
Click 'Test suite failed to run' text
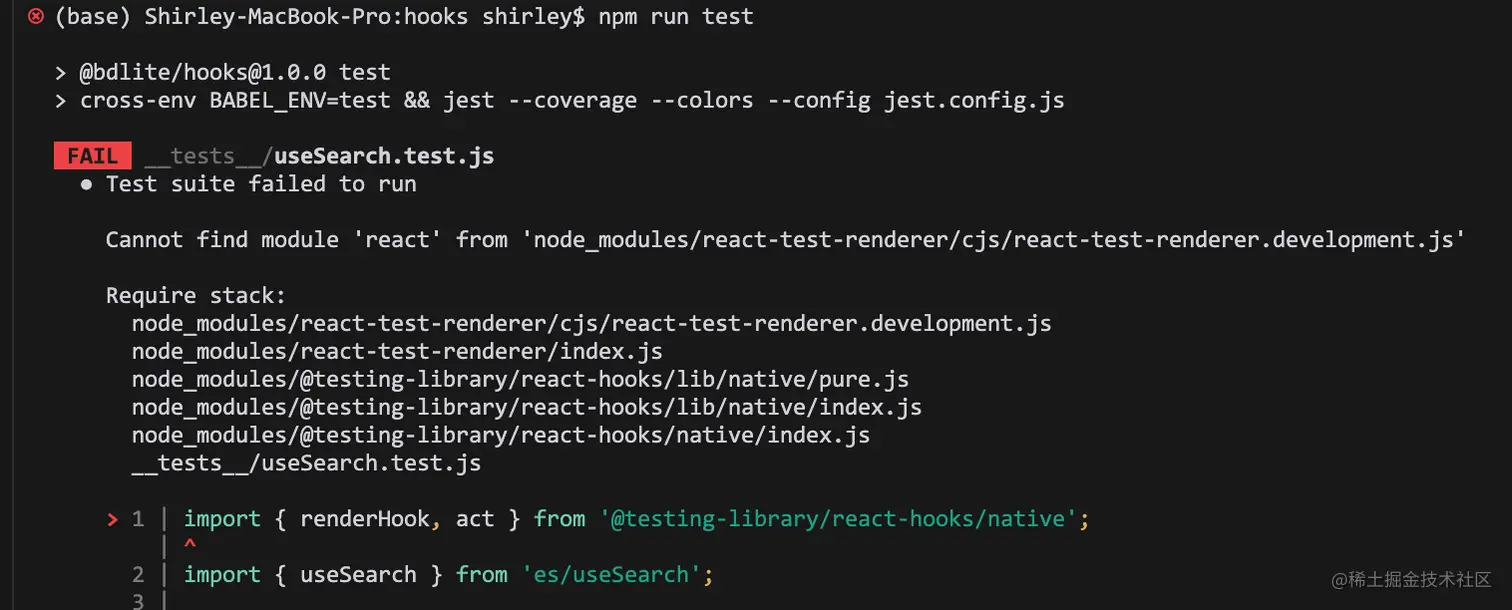pos(261,184)
